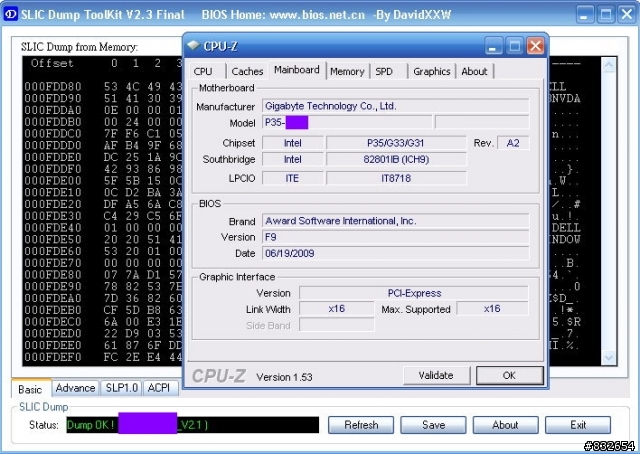Click the CPU-Z title bar icon

(193, 45)
